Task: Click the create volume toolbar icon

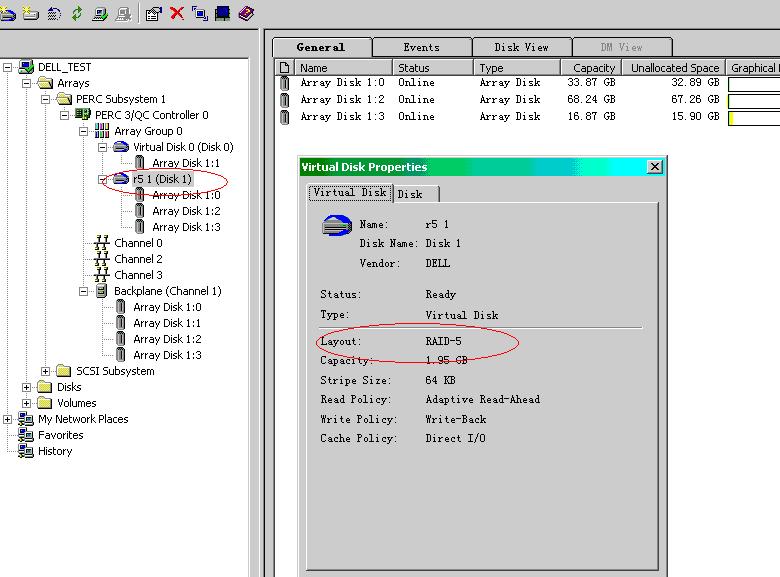Action: pos(30,13)
